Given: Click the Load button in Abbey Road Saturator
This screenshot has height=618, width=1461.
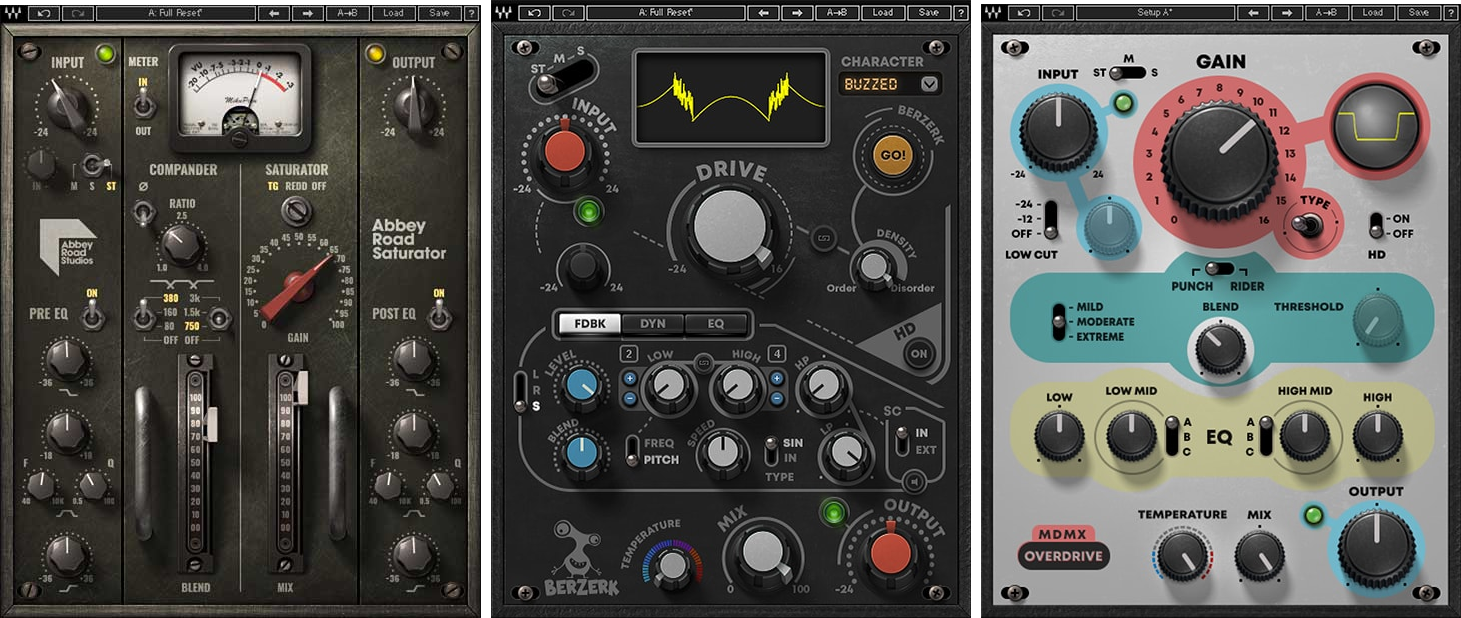Looking at the screenshot, I should (392, 13).
